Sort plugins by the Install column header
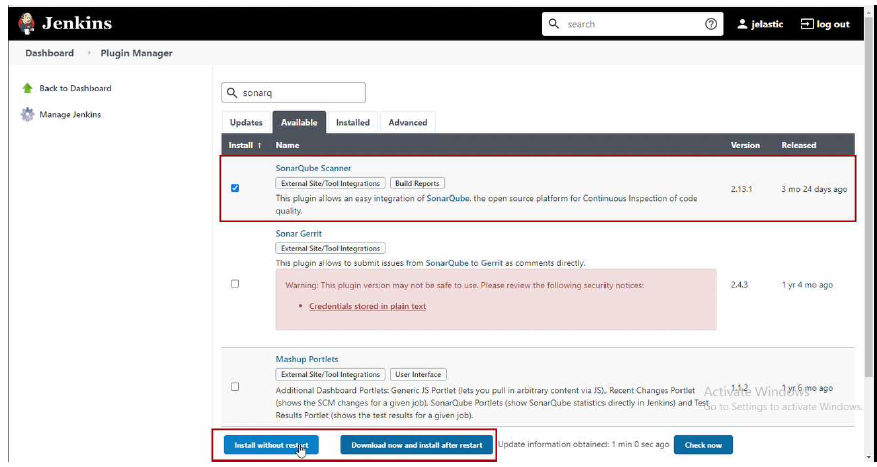The image size is (877, 467). tap(245, 145)
